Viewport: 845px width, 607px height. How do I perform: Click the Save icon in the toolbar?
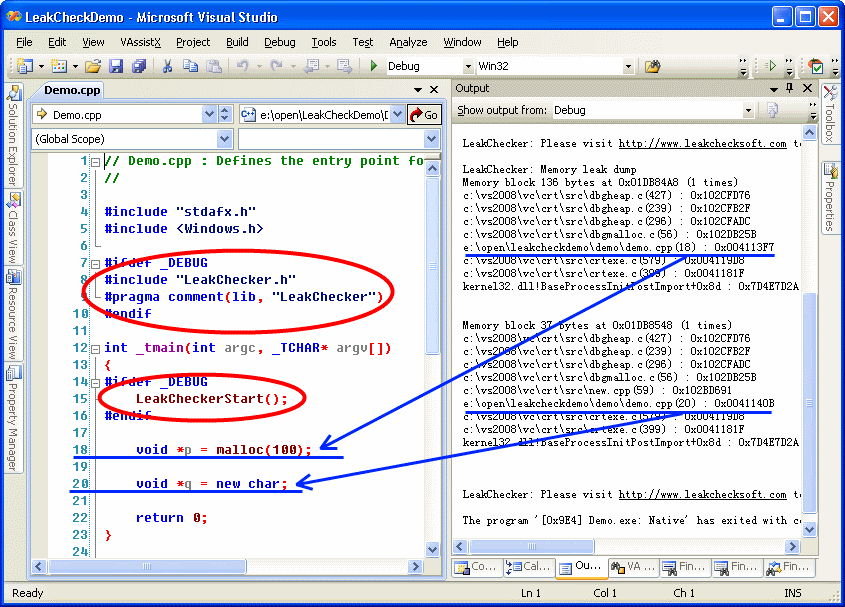click(x=116, y=66)
